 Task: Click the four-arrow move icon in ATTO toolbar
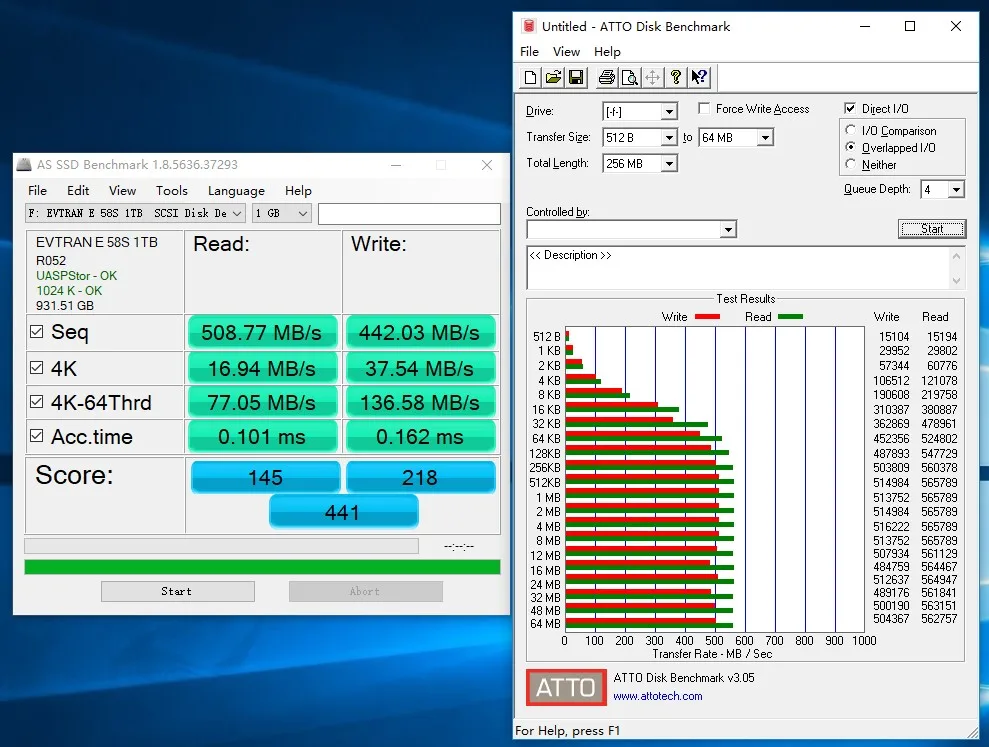click(653, 78)
